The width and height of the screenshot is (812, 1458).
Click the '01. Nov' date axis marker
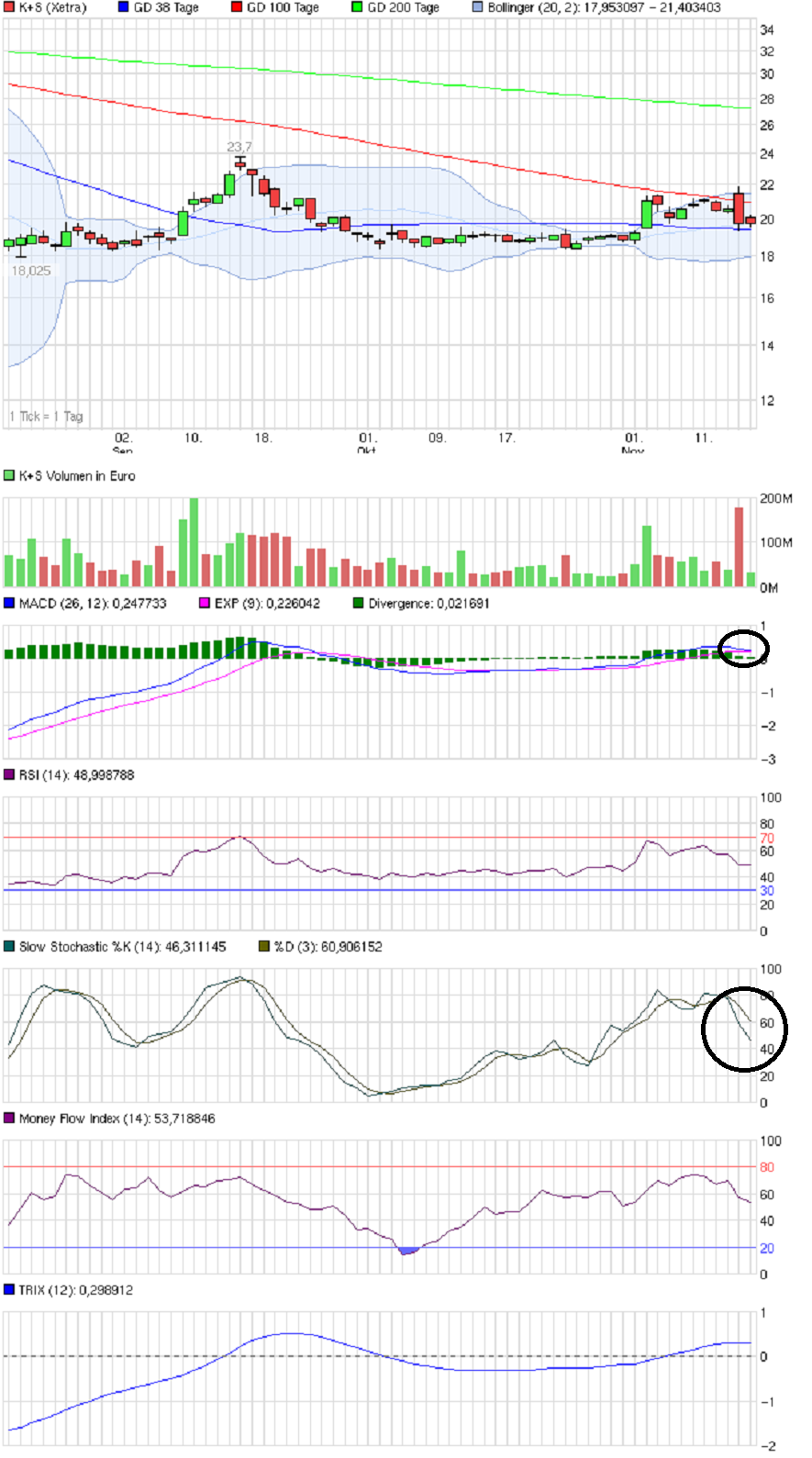[x=633, y=443]
